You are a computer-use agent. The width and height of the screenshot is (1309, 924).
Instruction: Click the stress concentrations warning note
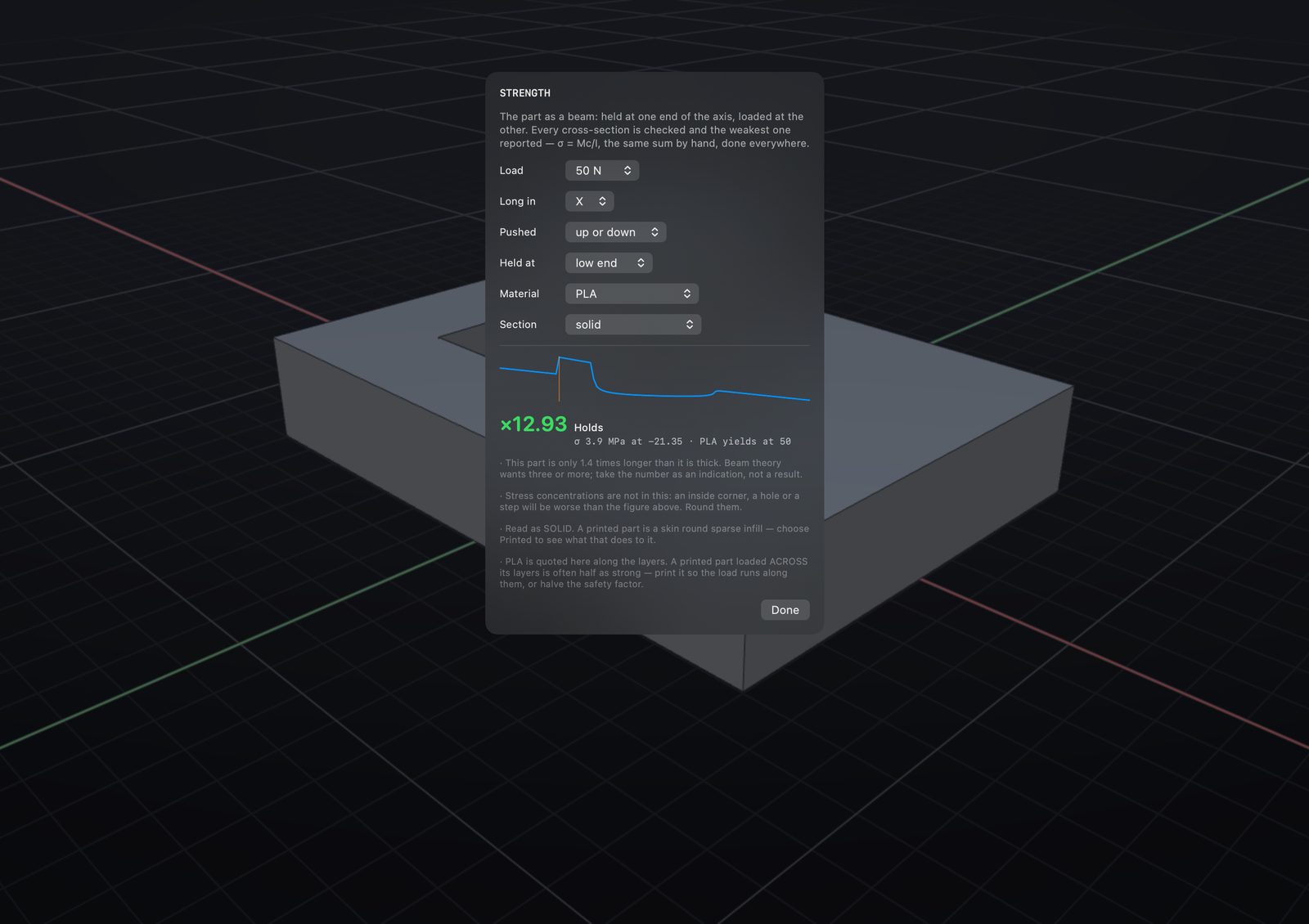(x=650, y=501)
